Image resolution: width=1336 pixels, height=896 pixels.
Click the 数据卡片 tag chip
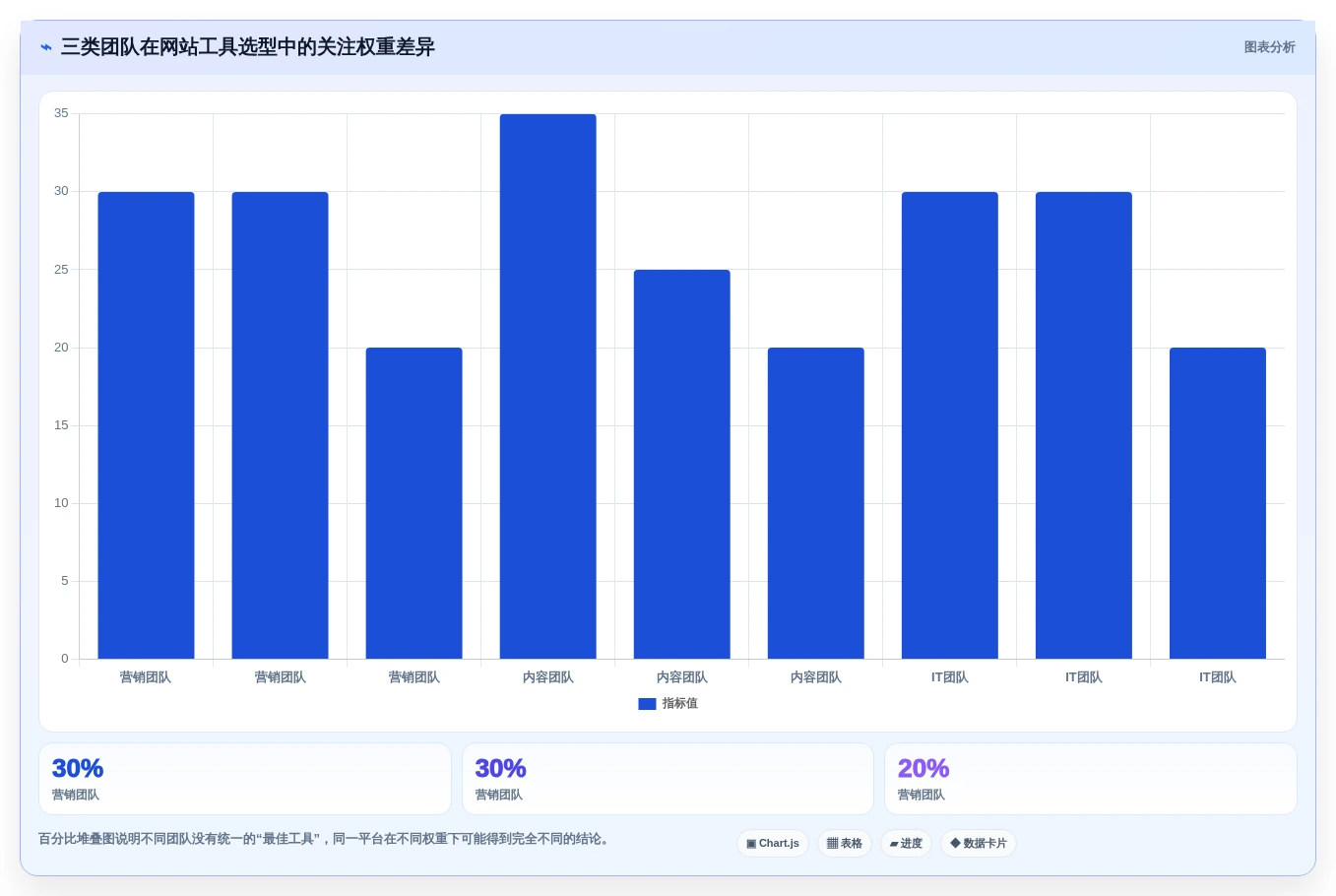[x=979, y=844]
